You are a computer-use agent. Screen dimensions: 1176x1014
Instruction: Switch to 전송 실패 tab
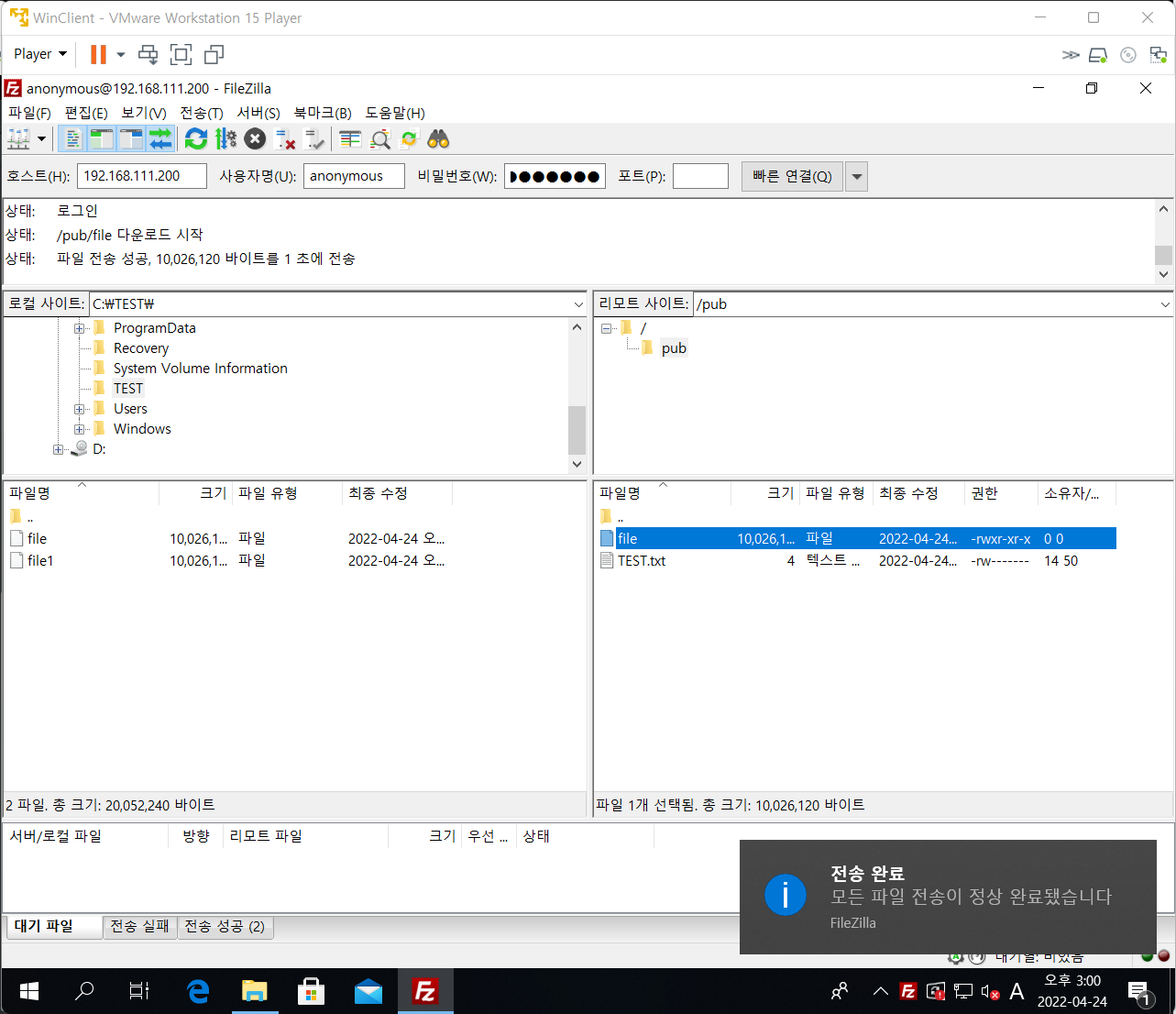click(x=139, y=926)
